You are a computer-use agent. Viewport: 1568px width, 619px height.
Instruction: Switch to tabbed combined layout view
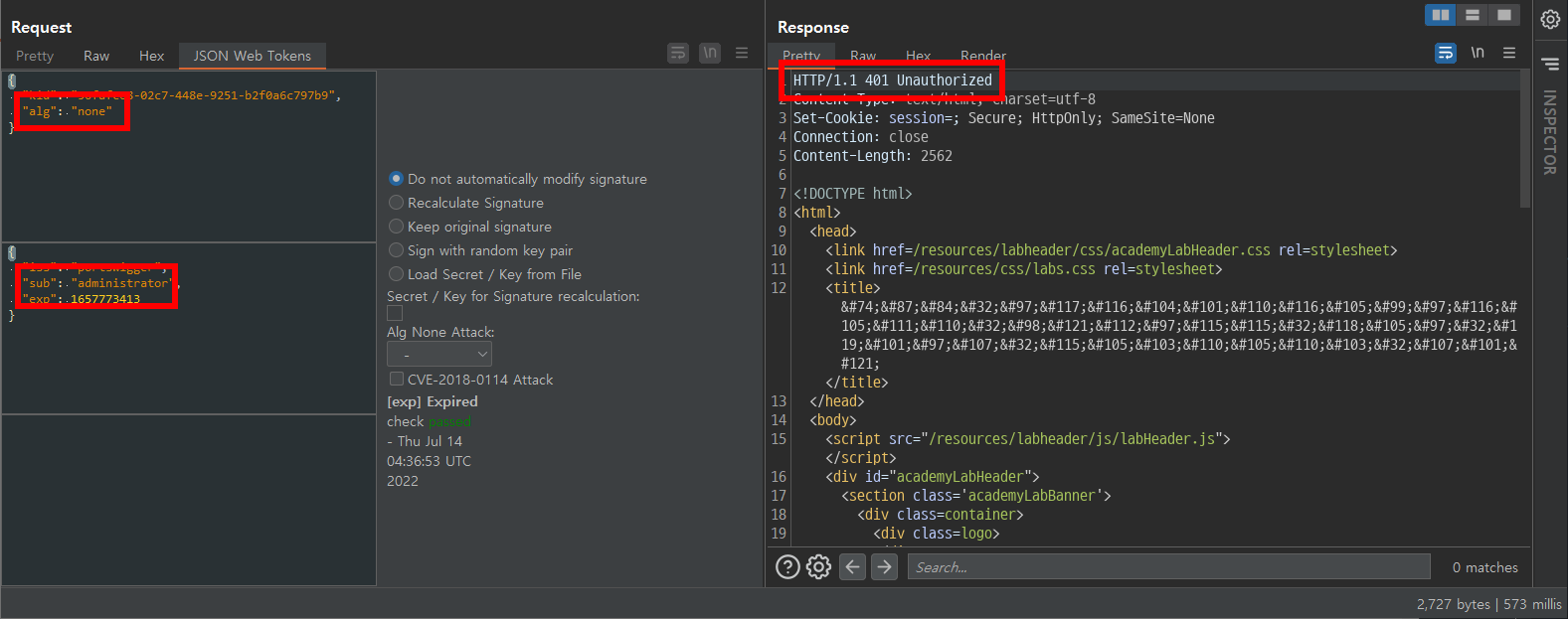[1504, 15]
